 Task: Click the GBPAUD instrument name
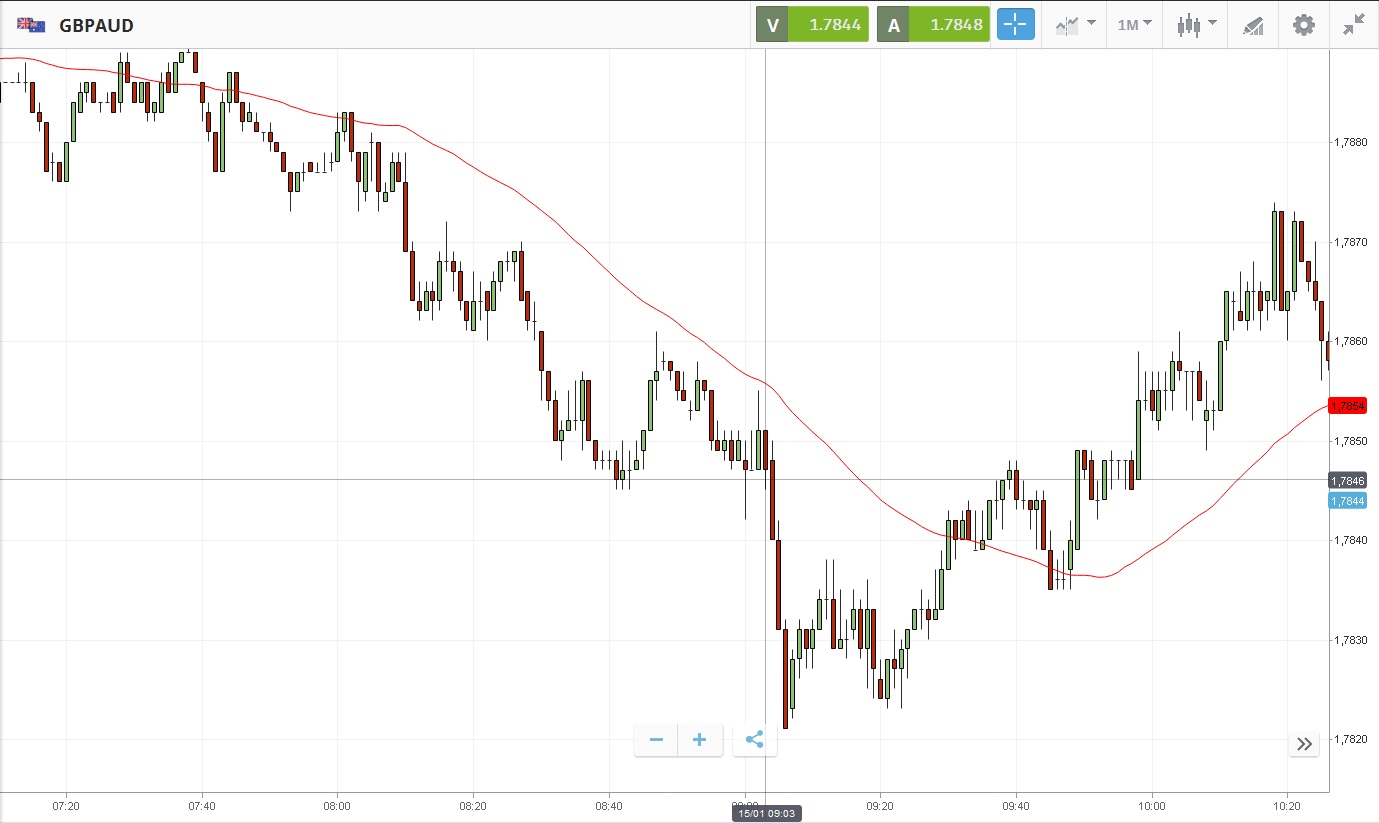click(x=97, y=25)
